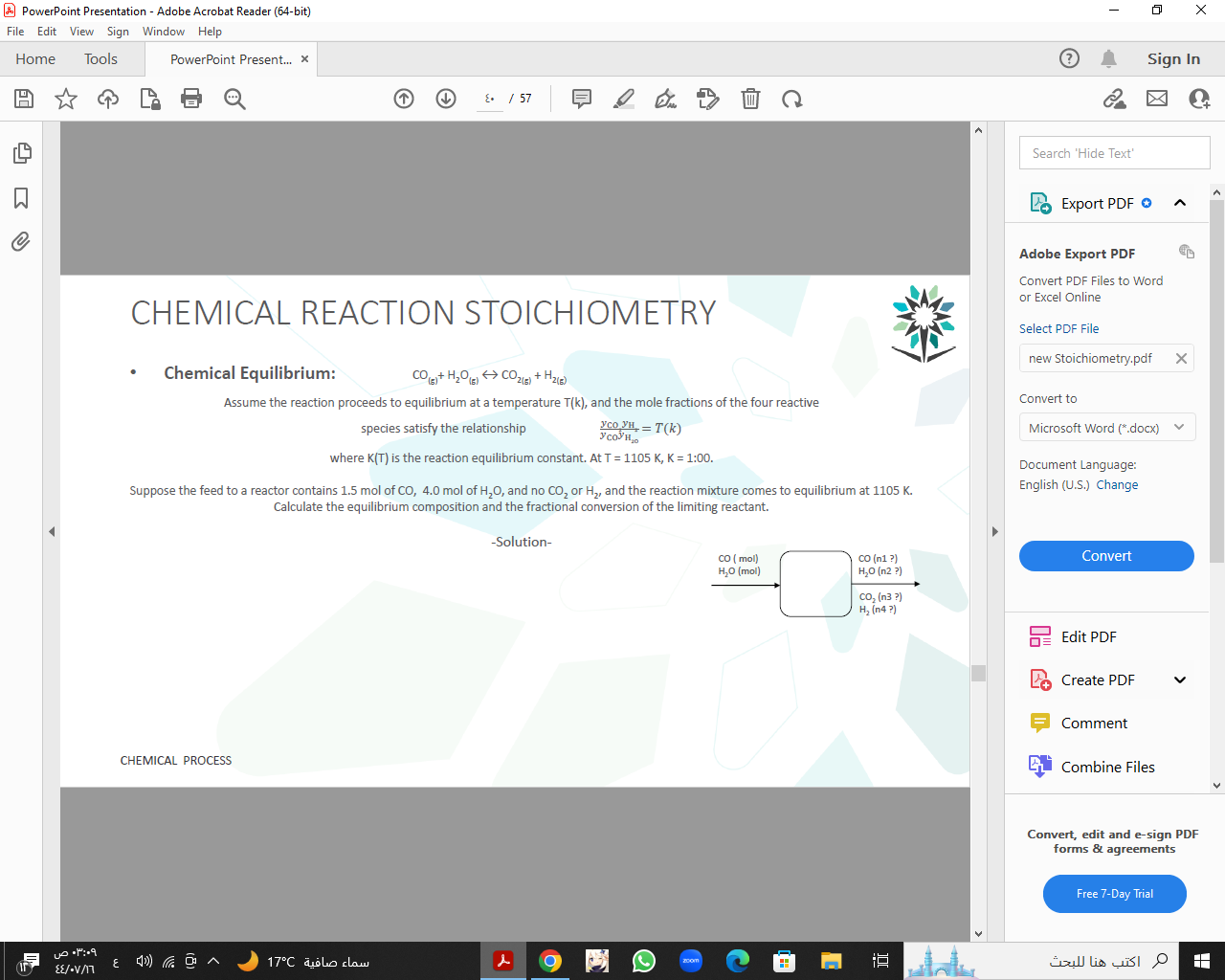Collapse the Export PDF section
Image resolution: width=1225 pixels, height=980 pixels.
pyautogui.click(x=1180, y=202)
